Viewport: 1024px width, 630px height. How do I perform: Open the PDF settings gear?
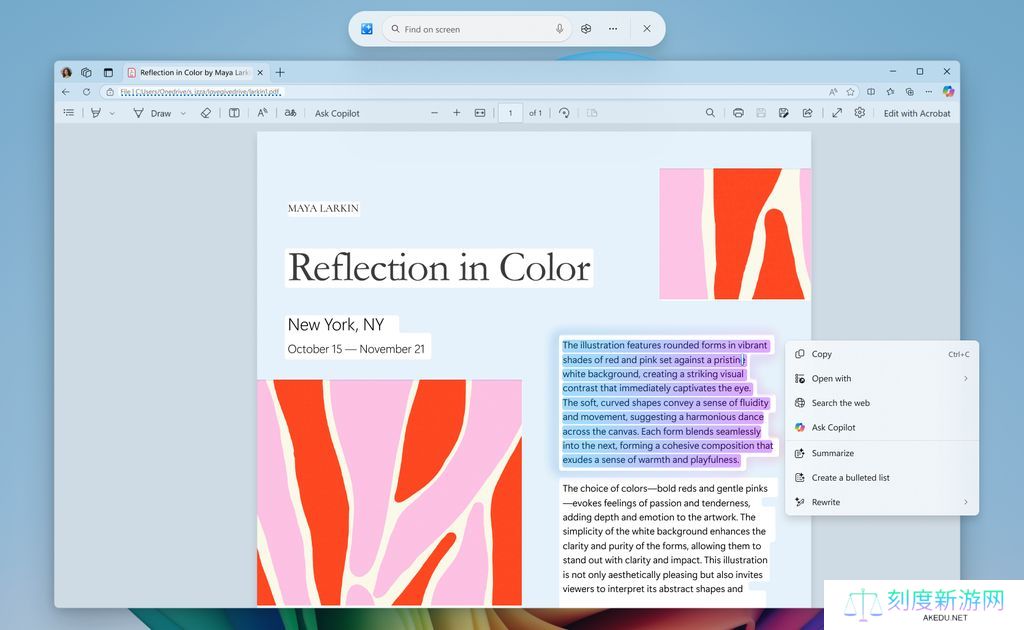click(x=859, y=113)
